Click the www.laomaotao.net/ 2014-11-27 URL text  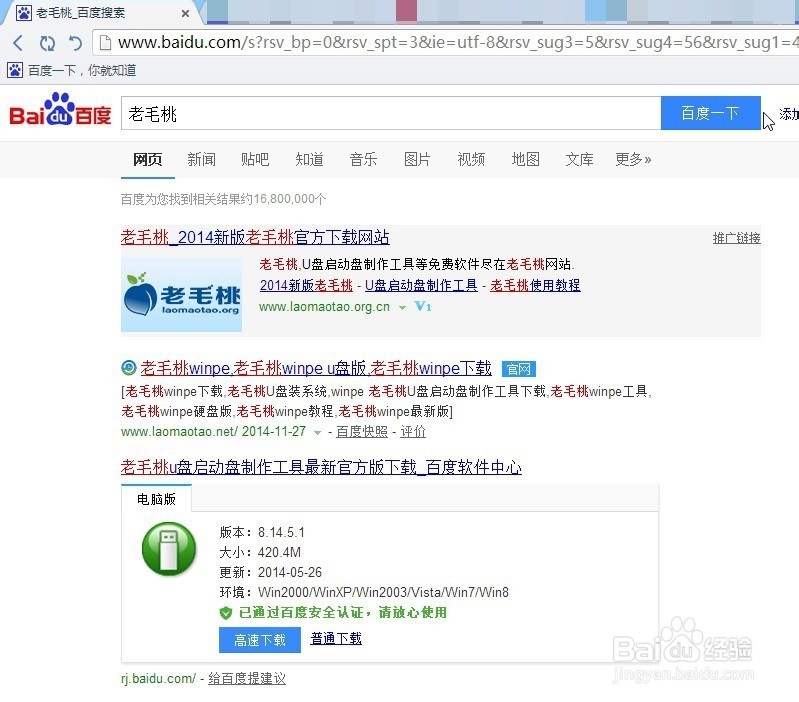214,432
